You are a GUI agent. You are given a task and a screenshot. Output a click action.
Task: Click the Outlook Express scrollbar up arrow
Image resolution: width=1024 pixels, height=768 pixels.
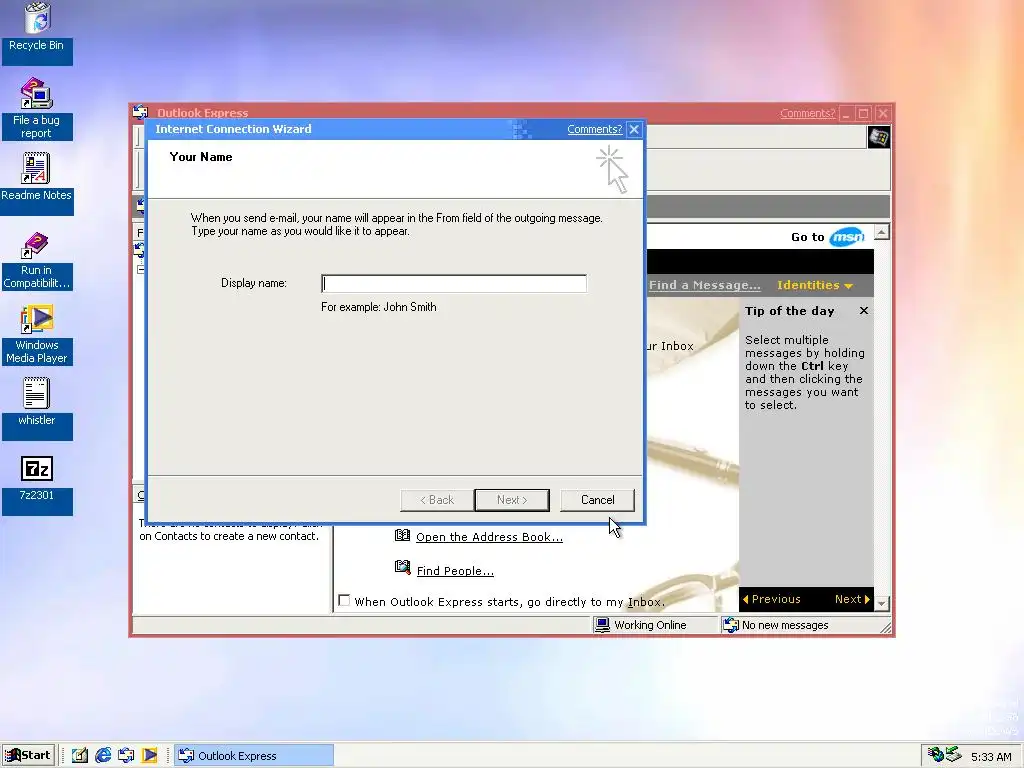click(882, 232)
